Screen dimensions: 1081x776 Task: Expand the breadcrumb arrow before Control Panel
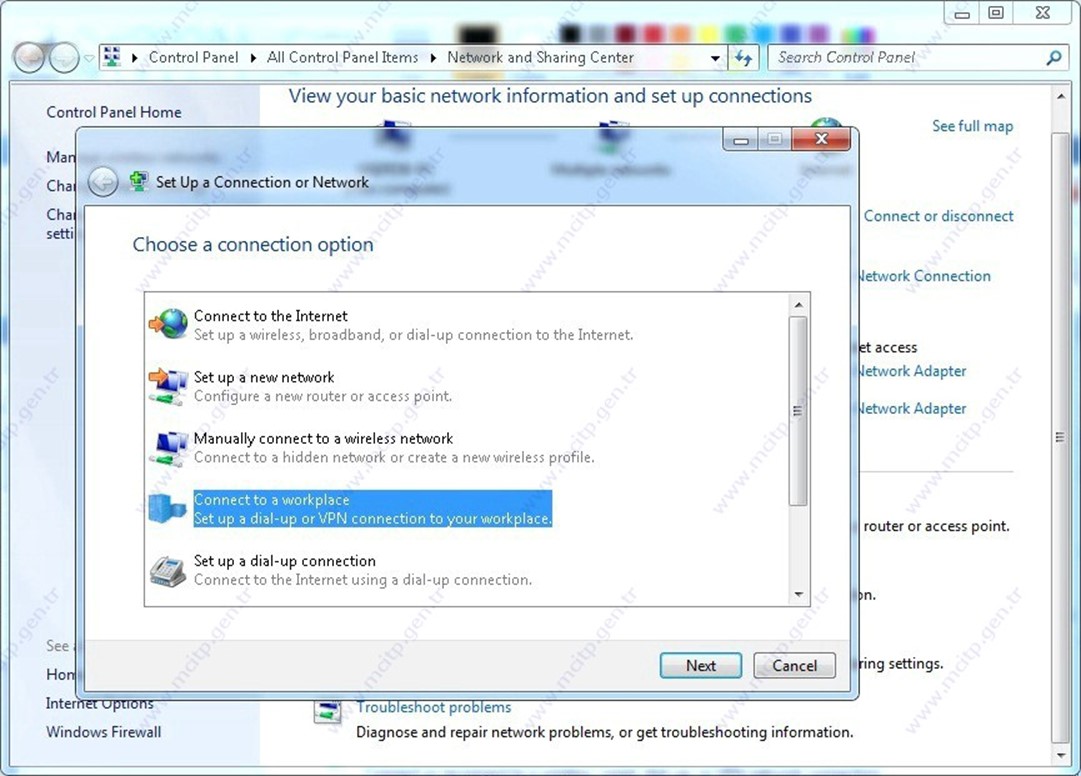tap(134, 58)
